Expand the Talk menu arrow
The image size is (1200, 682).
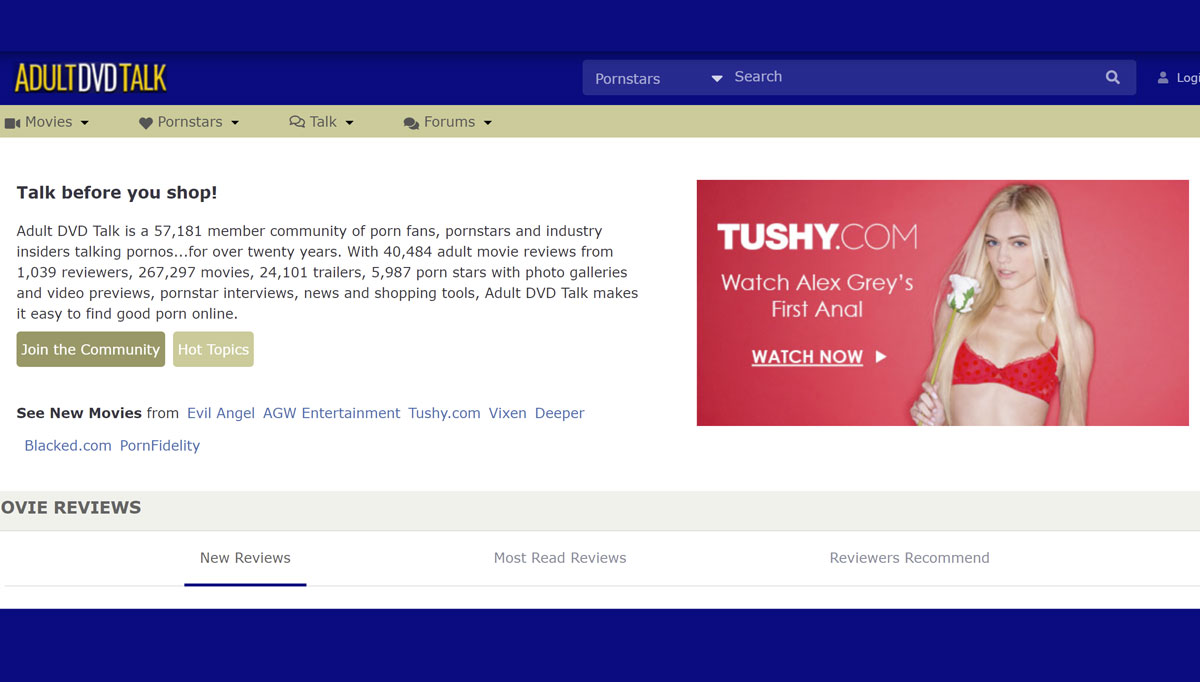pyautogui.click(x=350, y=123)
